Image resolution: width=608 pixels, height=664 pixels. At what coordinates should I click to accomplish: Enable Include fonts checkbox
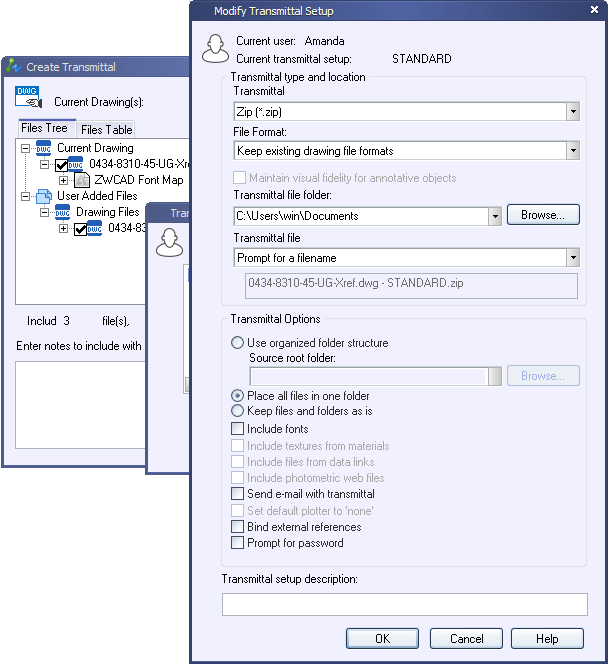(x=238, y=428)
